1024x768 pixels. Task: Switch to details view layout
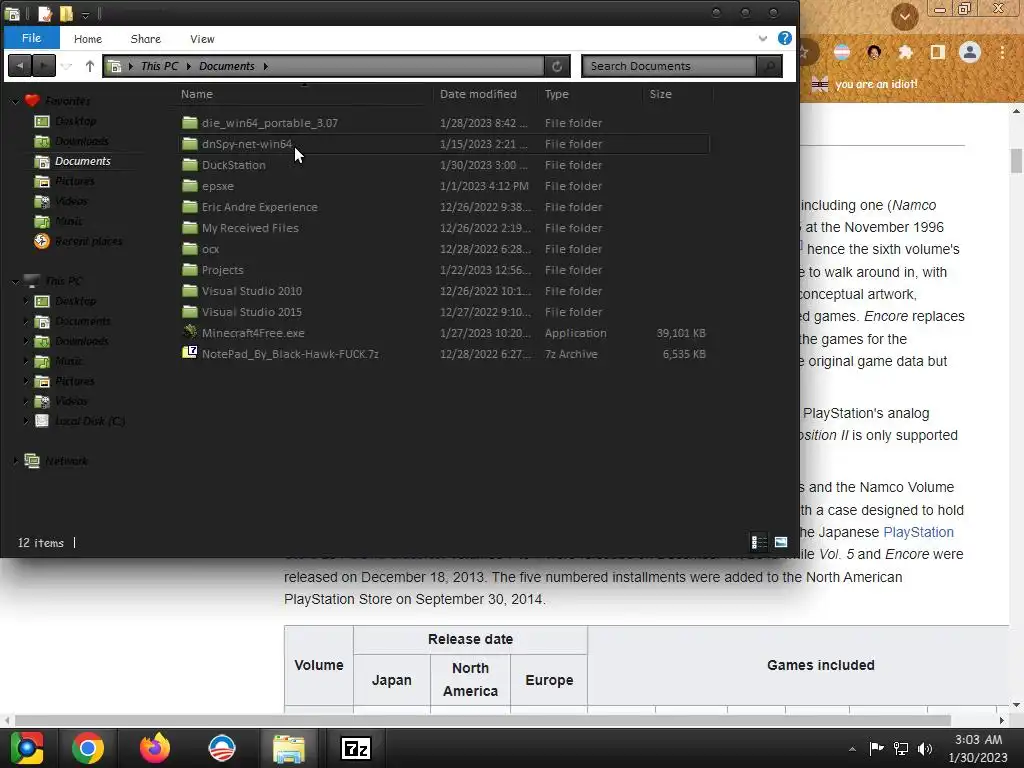click(759, 542)
